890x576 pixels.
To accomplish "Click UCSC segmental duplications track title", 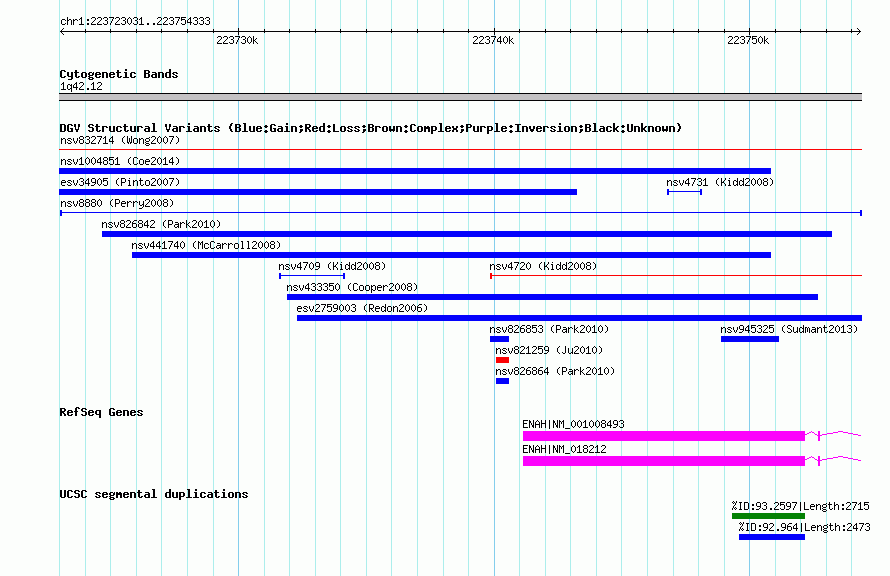I will 154,494.
